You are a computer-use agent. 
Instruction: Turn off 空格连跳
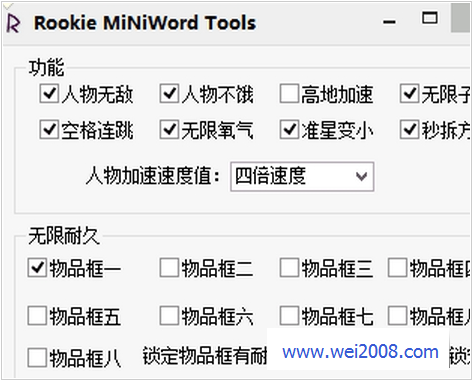point(49,130)
